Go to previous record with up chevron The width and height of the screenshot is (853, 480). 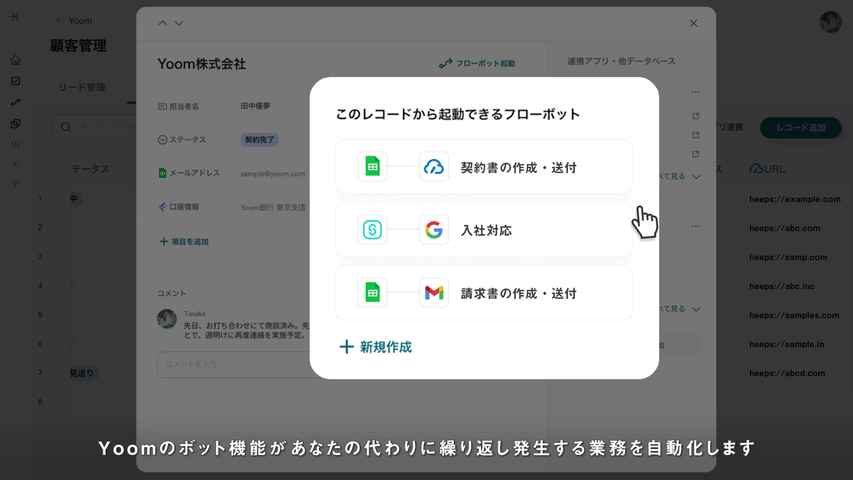[x=162, y=23]
